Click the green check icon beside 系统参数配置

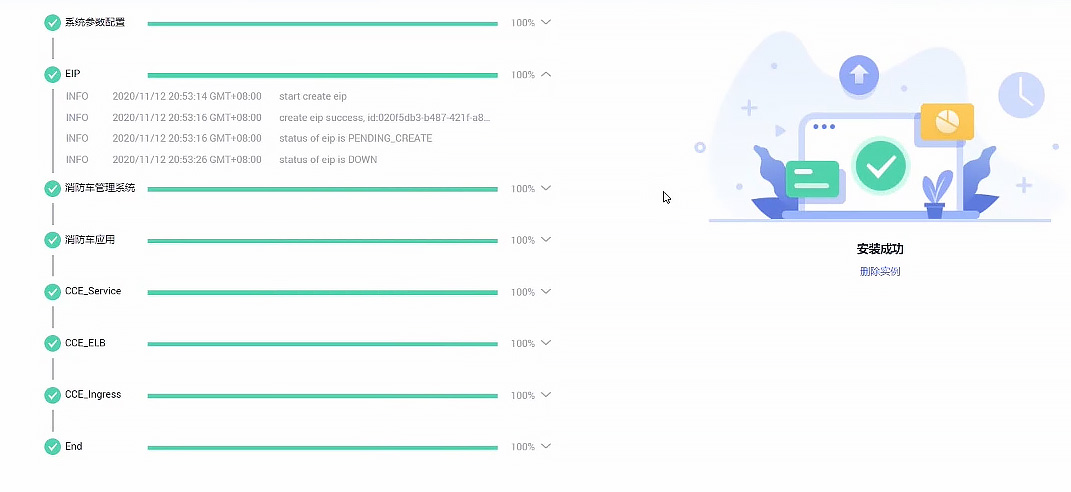(53, 23)
